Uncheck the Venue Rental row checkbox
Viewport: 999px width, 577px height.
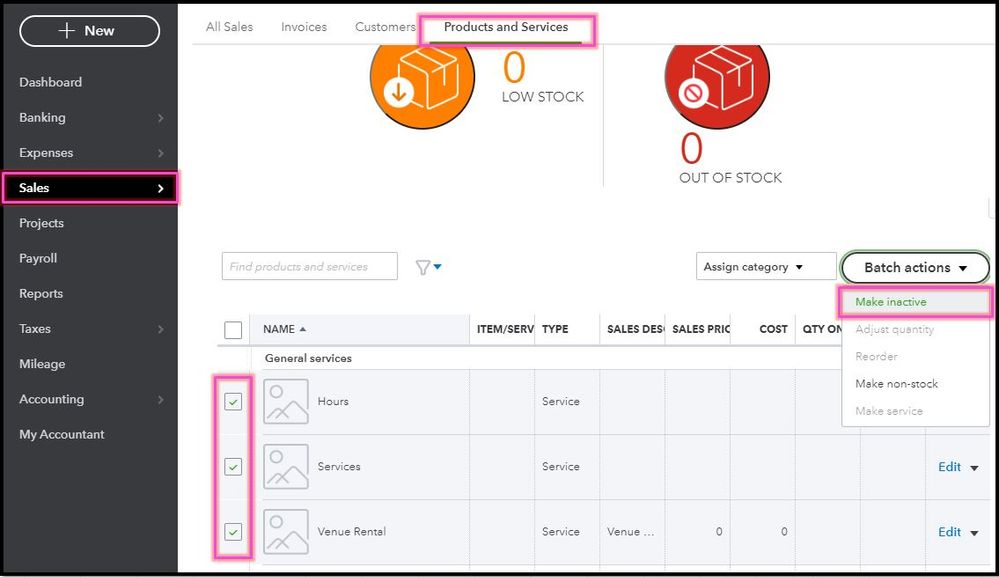pyautogui.click(x=233, y=532)
